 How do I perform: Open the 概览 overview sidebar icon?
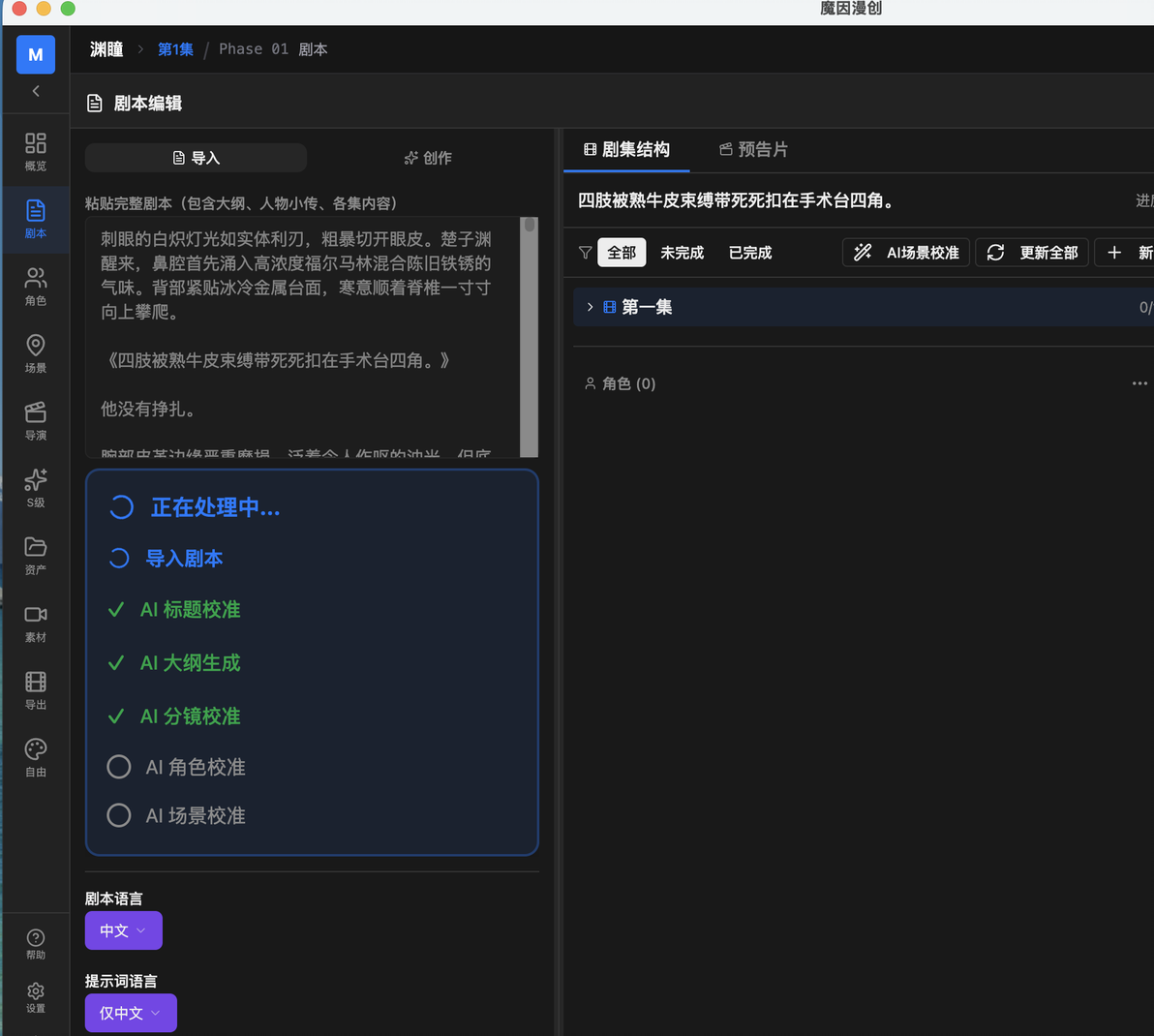[x=35, y=152]
